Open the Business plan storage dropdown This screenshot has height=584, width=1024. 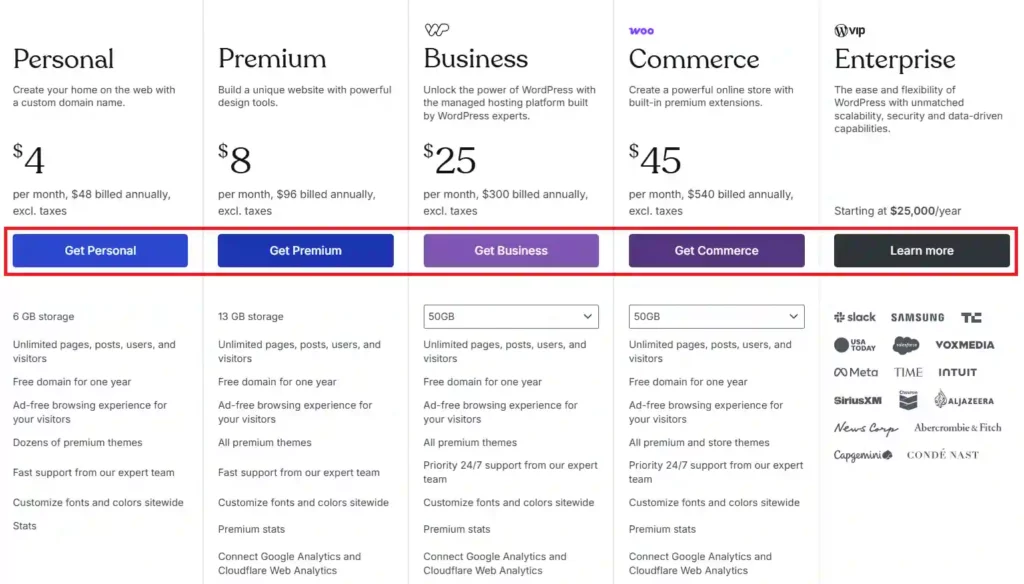pyautogui.click(x=510, y=316)
